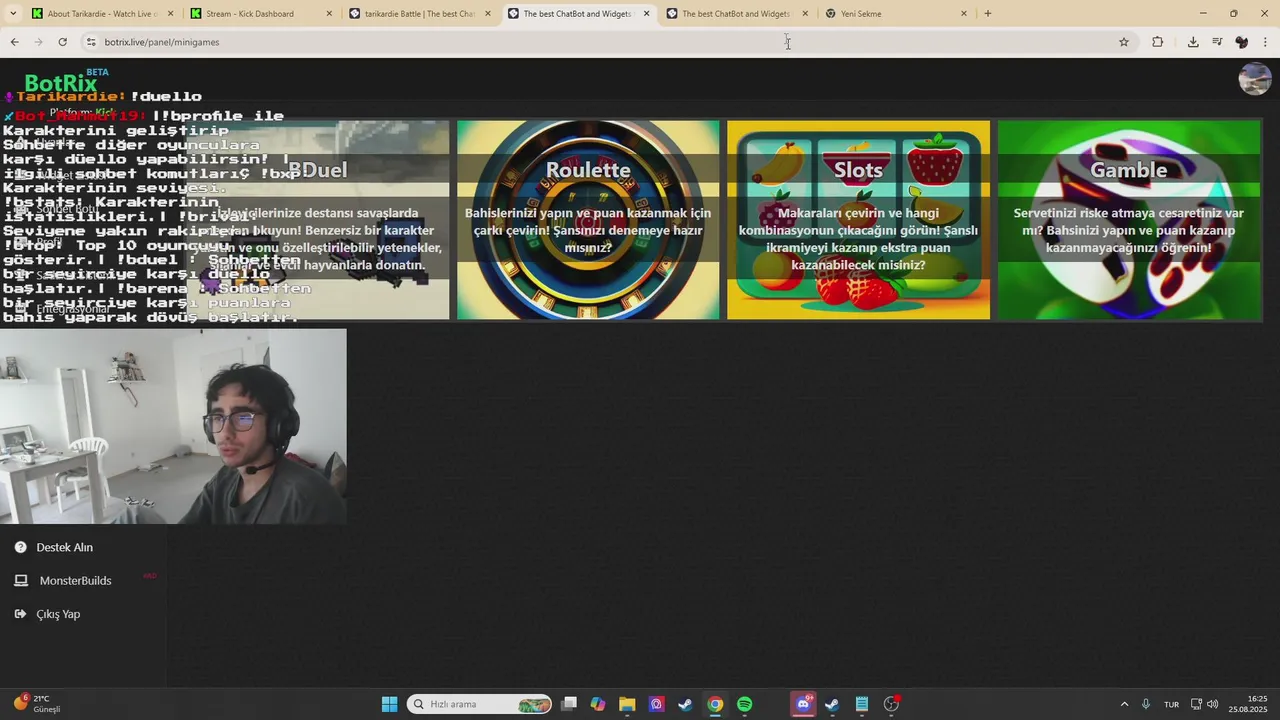Bookmark this page with the star
The image size is (1280, 720).
click(1124, 42)
